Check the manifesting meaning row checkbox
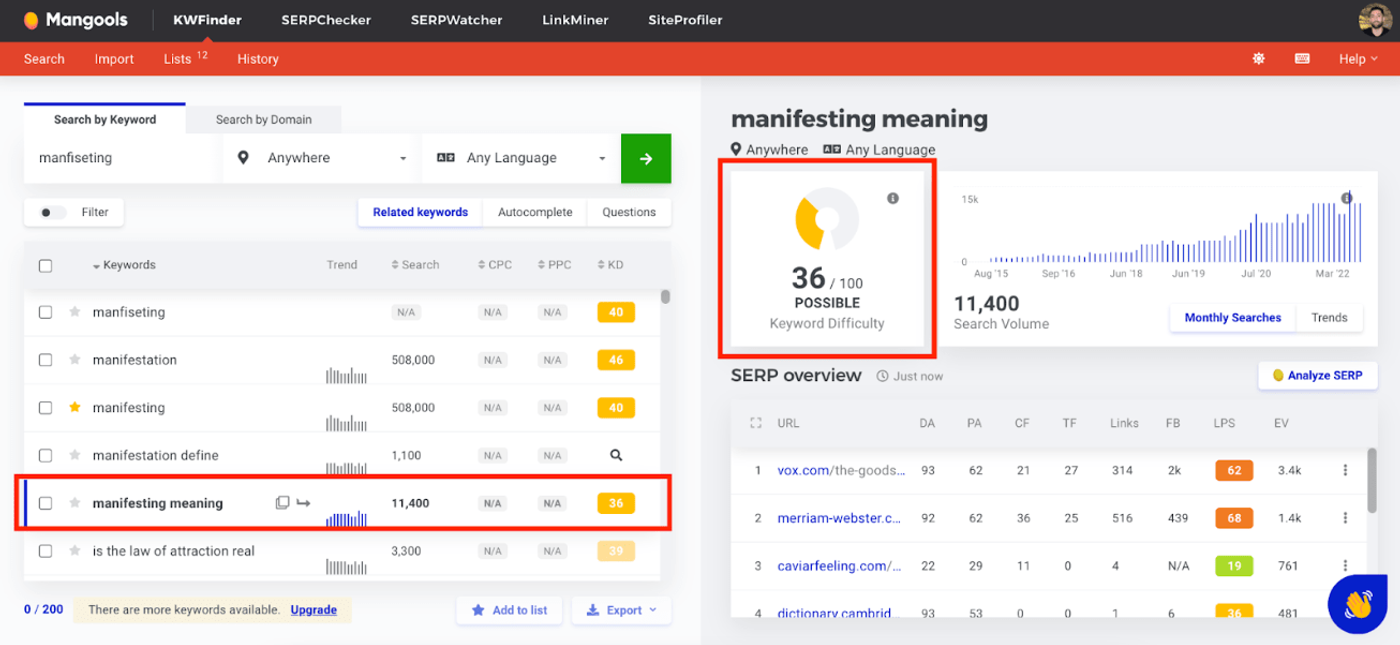 click(45, 503)
